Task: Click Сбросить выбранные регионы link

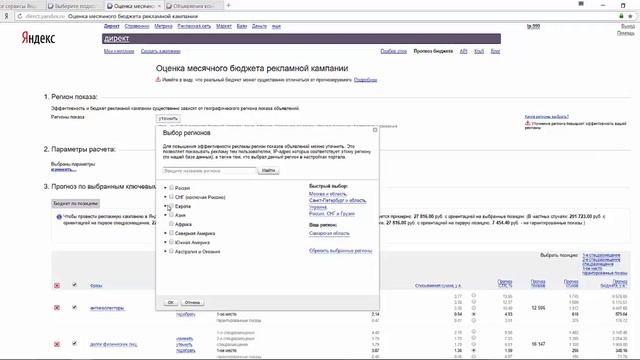Action: 340,251
